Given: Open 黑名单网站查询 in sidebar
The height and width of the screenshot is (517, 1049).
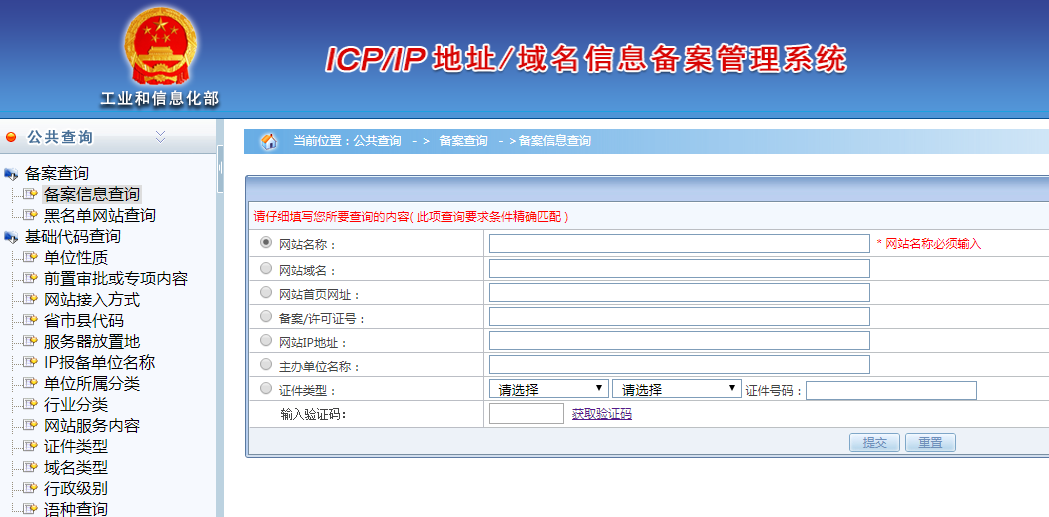Looking at the screenshot, I should 100,215.
